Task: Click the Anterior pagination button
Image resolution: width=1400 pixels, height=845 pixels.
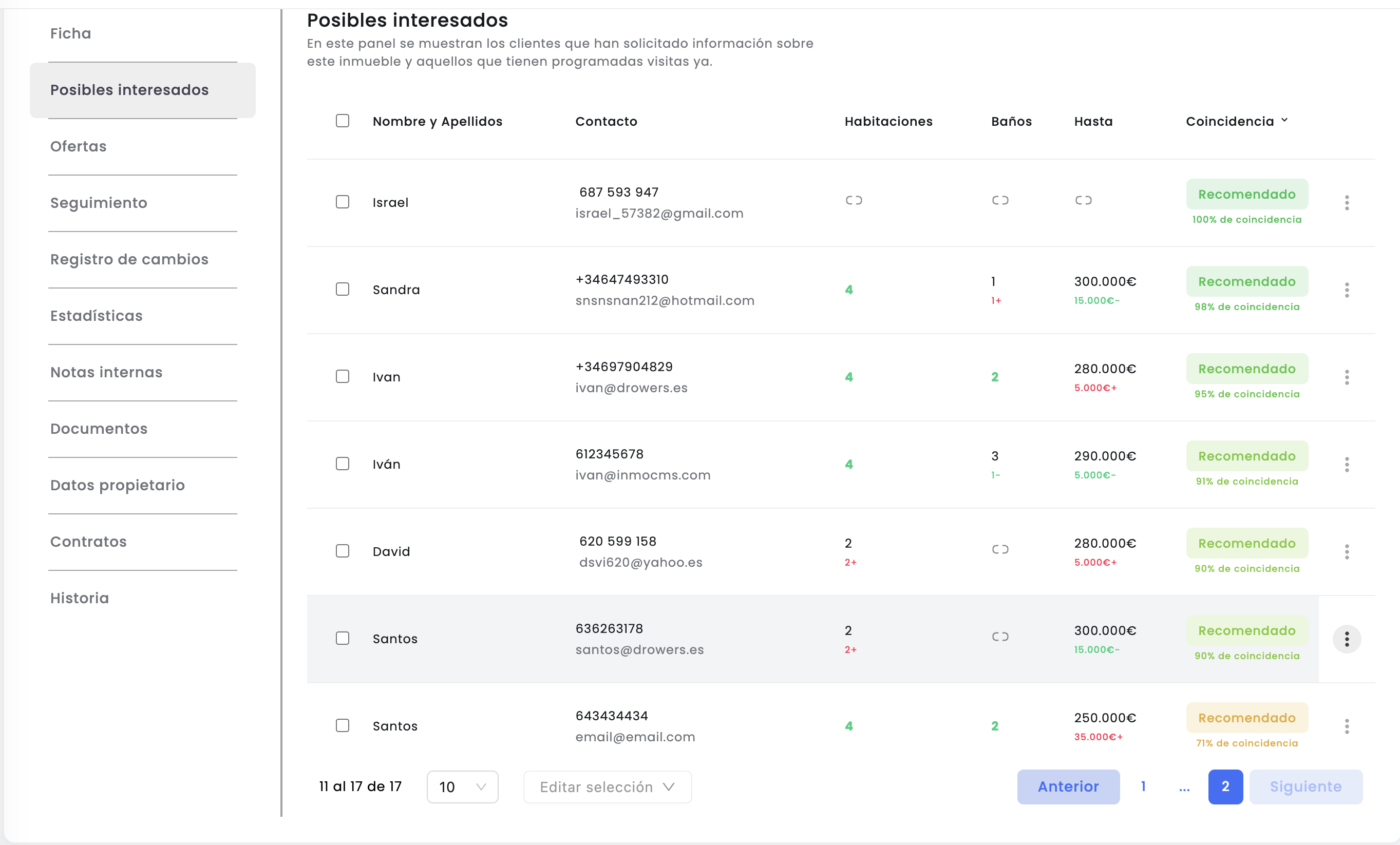Action: click(1068, 787)
